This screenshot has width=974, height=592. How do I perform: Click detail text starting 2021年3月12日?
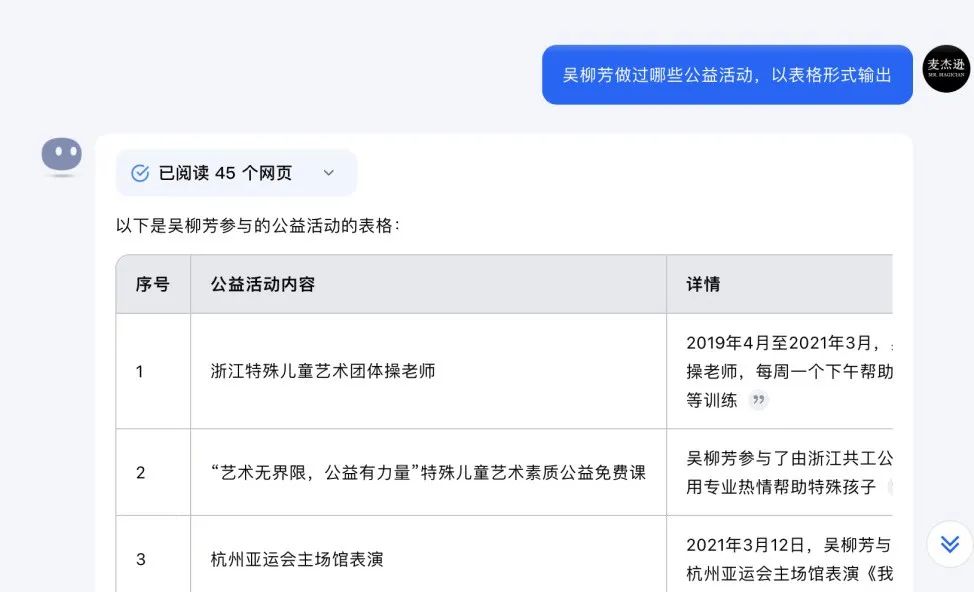click(789, 558)
